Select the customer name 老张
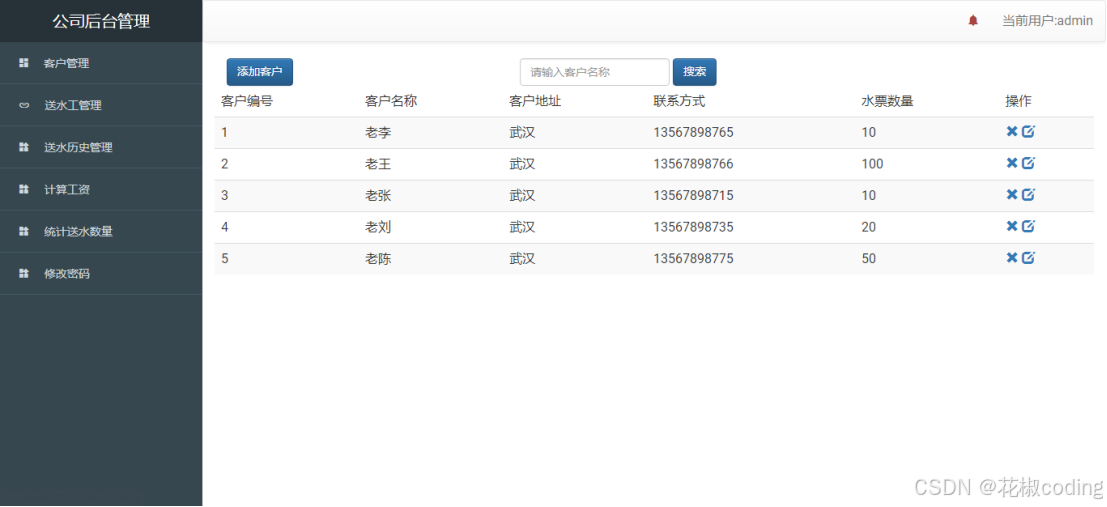Screen dimensions: 1107x507 (378, 196)
